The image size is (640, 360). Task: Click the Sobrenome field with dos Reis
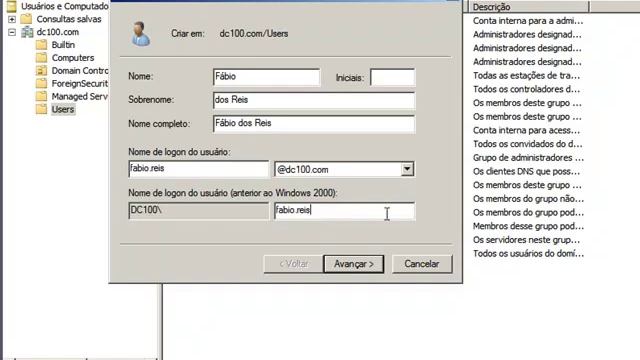point(314,100)
